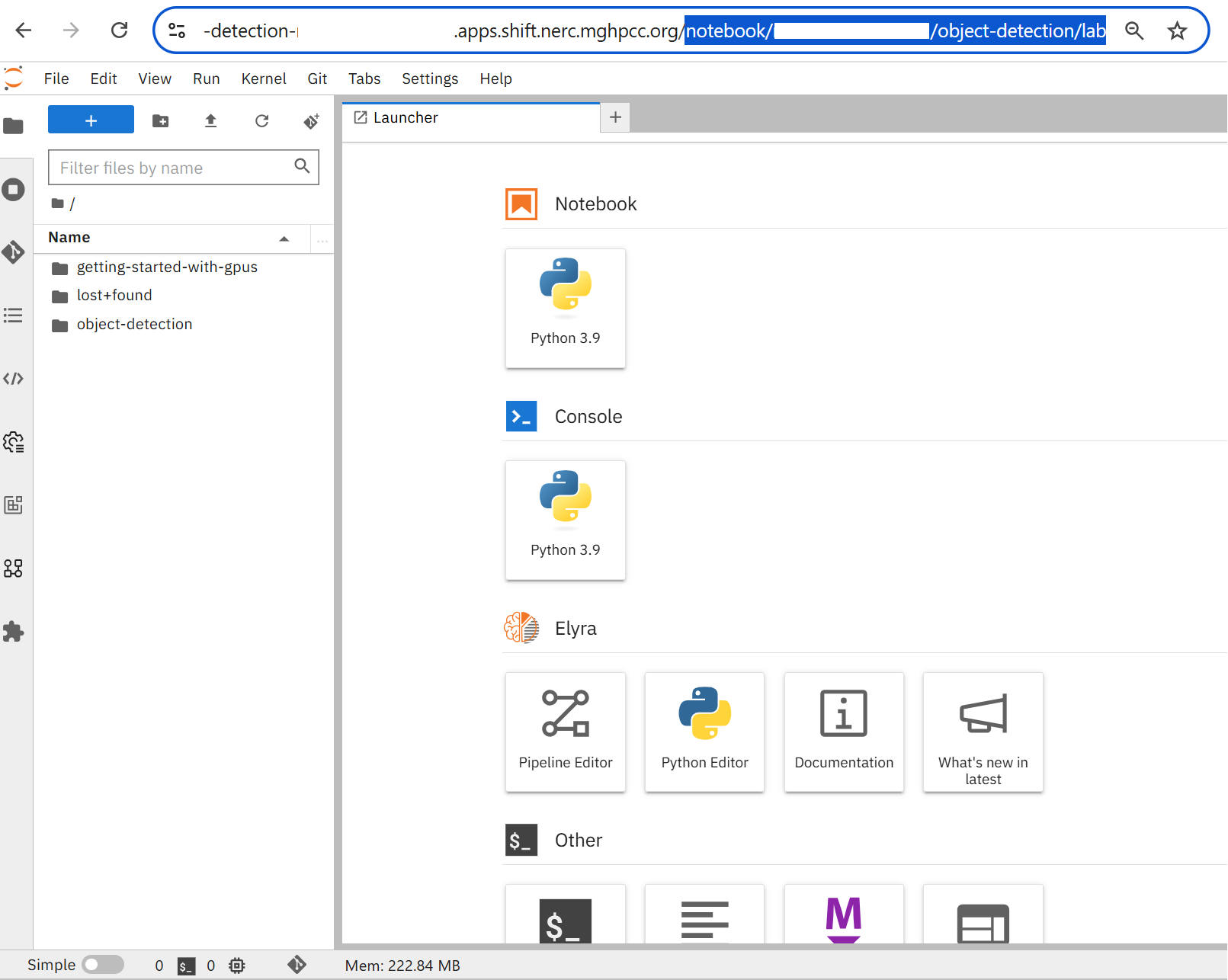Launch a Python 3.9 notebook

[x=565, y=308]
